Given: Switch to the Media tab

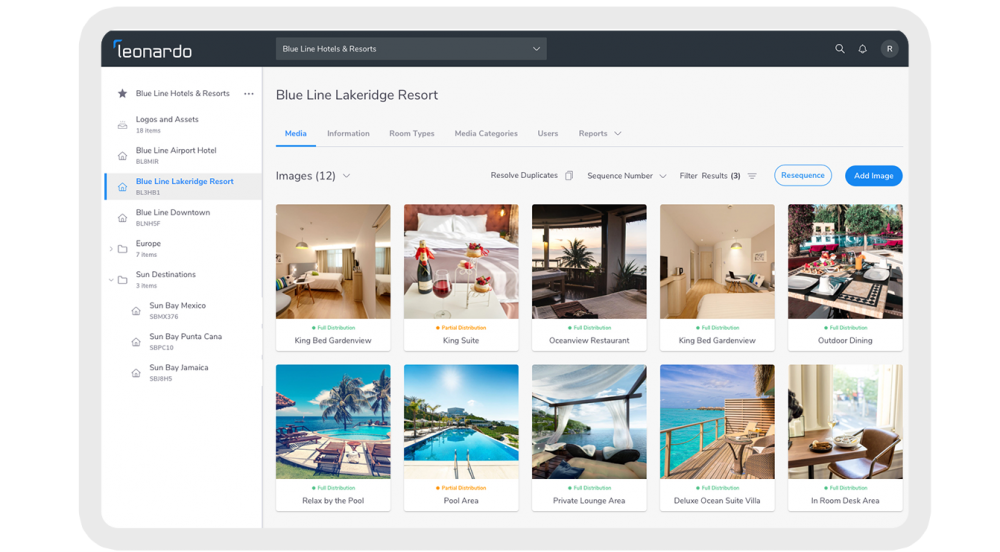Looking at the screenshot, I should coord(295,133).
